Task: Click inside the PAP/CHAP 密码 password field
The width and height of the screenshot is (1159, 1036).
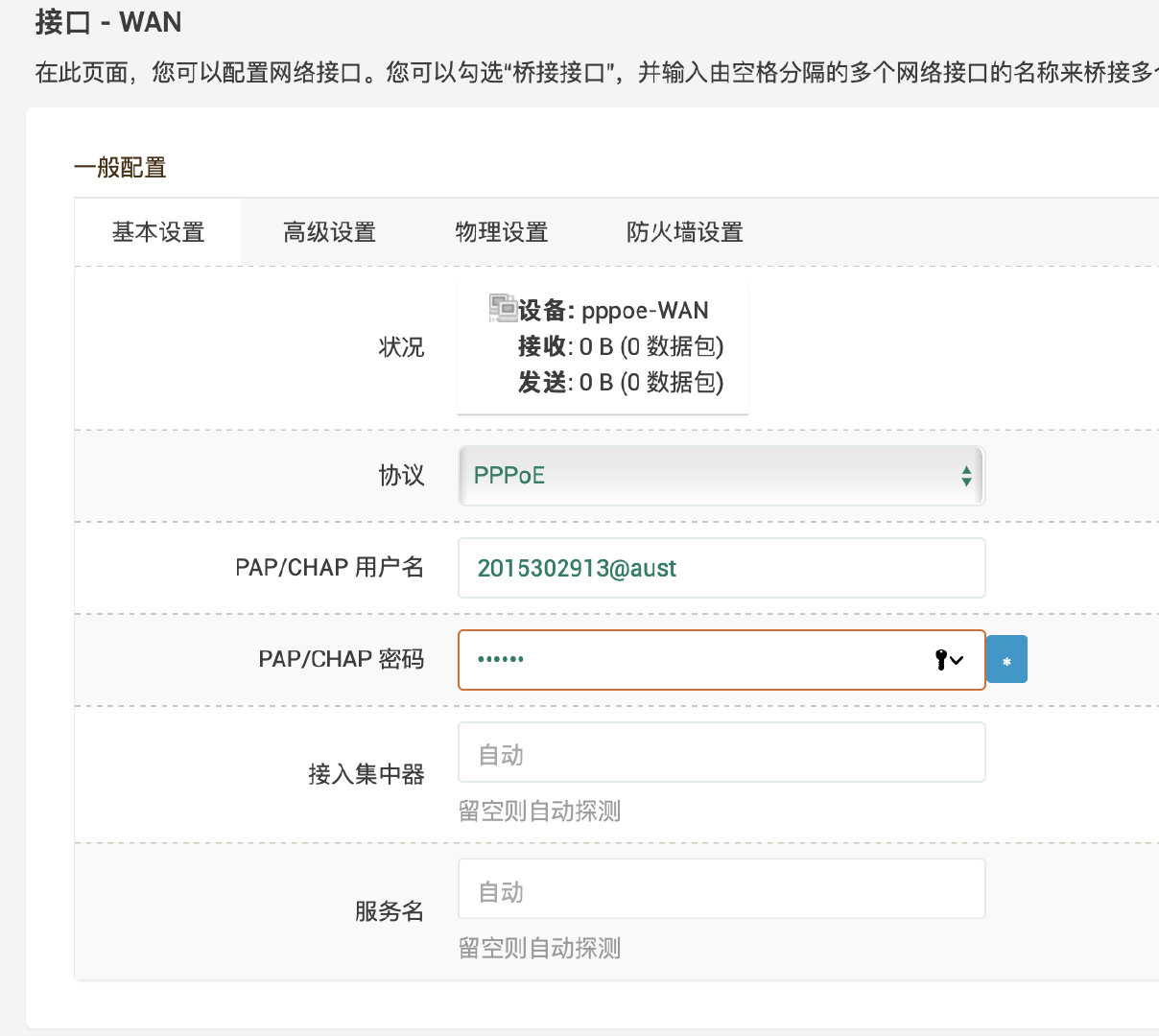Action: pyautogui.click(x=691, y=660)
